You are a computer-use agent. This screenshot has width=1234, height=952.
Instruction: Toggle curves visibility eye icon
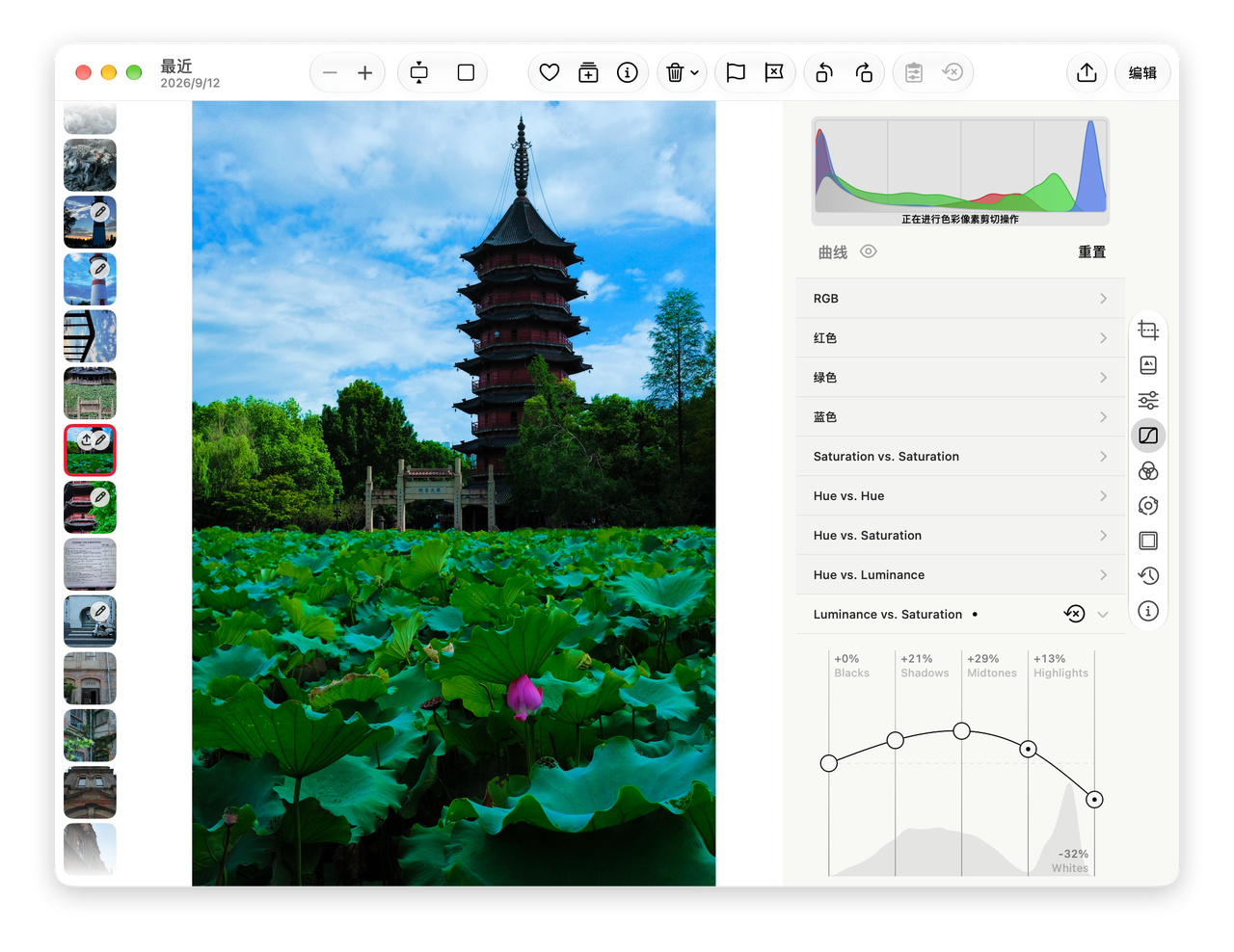pyautogui.click(x=869, y=251)
